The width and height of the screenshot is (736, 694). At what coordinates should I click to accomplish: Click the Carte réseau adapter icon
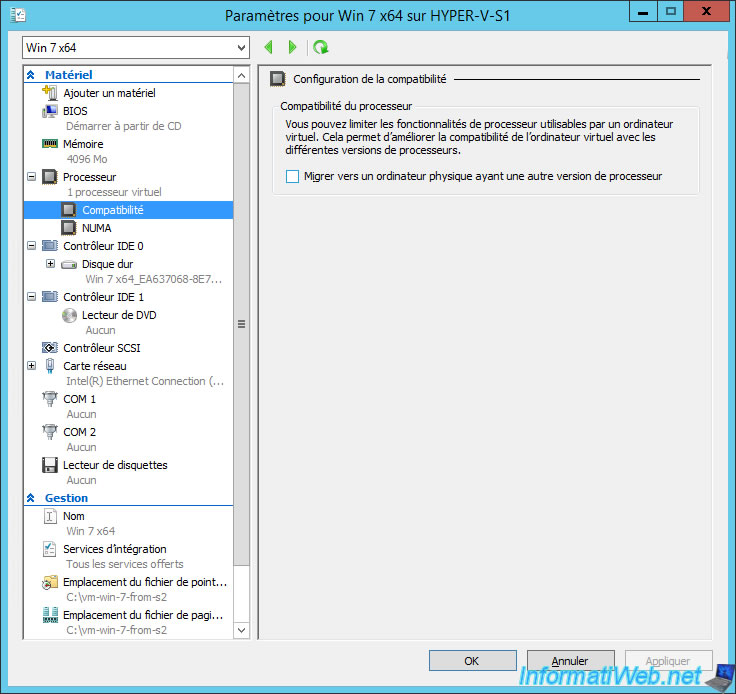pyautogui.click(x=50, y=366)
